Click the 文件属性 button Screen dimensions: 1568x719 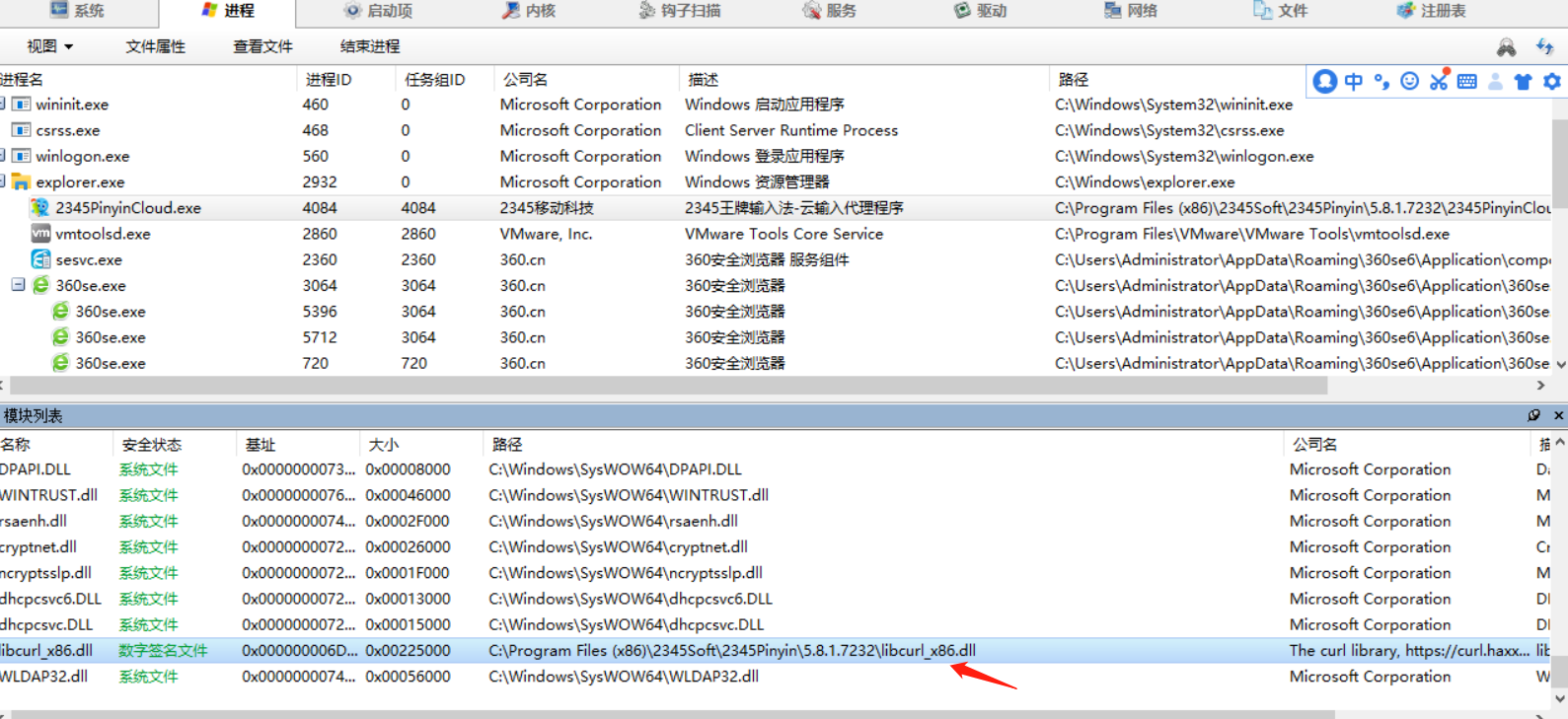coord(156,46)
